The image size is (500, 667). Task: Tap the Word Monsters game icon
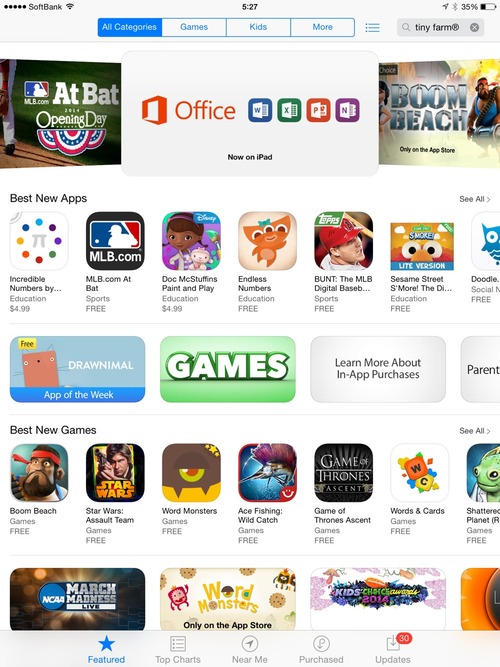click(191, 473)
